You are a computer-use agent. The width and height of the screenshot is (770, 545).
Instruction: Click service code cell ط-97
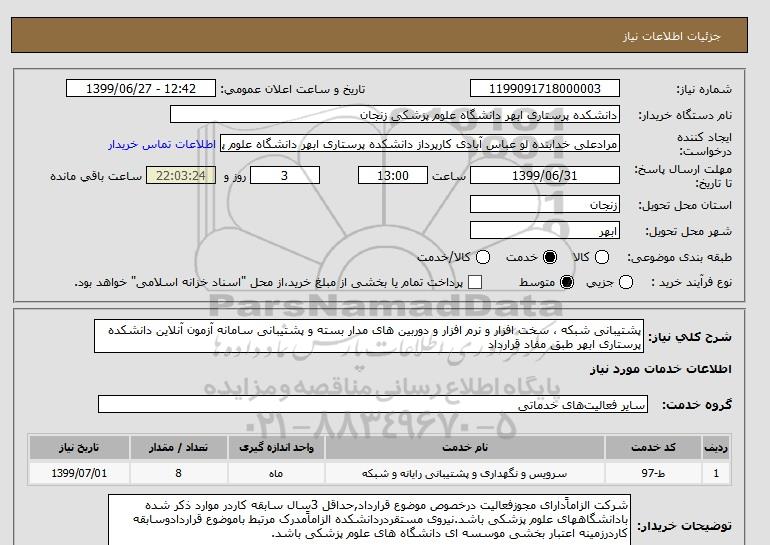(653, 473)
